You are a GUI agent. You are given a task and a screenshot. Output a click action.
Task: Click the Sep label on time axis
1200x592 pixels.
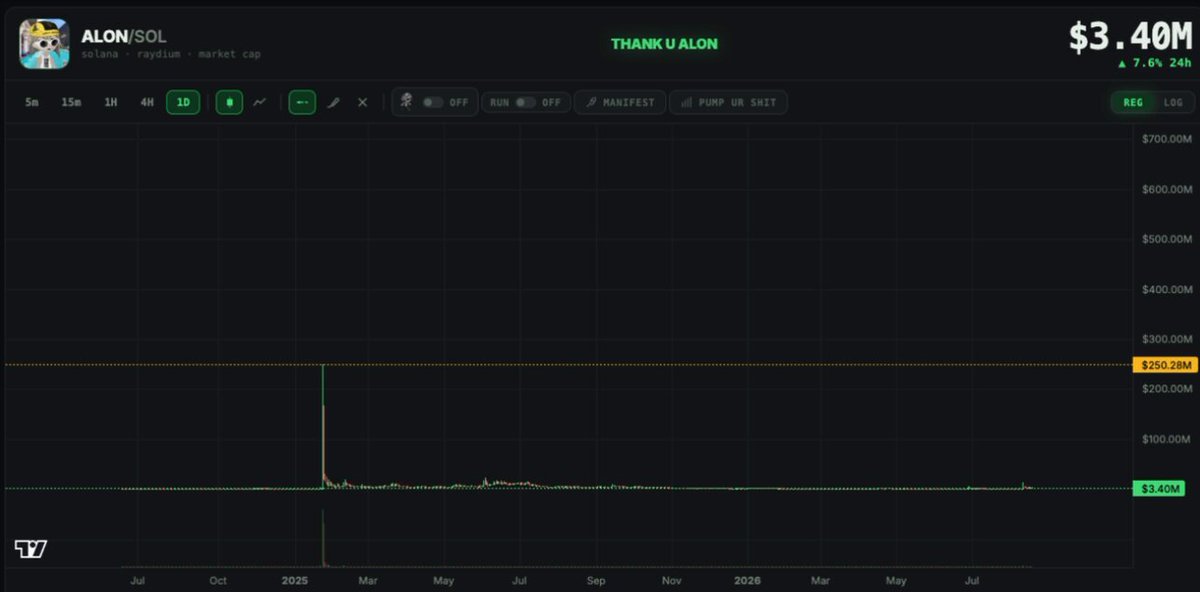[596, 580]
